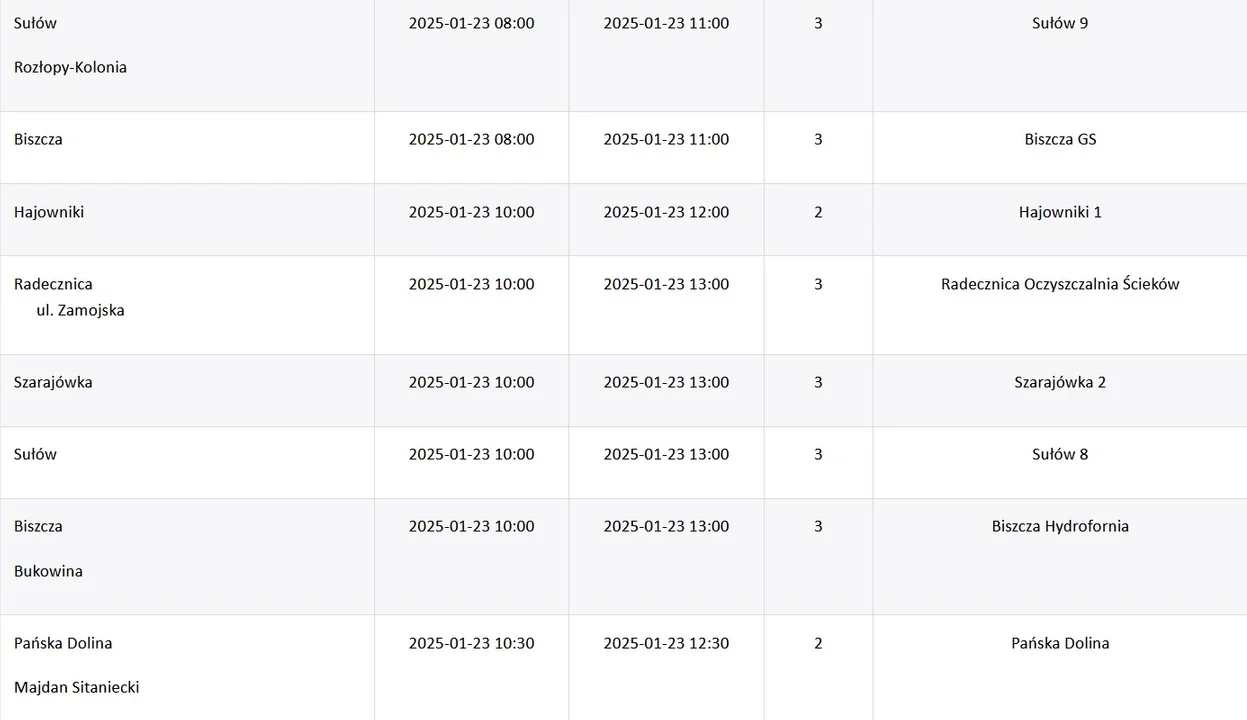The height and width of the screenshot is (720, 1247).
Task: Click the Szarajówka 2 station cell
Action: pyautogui.click(x=1060, y=390)
